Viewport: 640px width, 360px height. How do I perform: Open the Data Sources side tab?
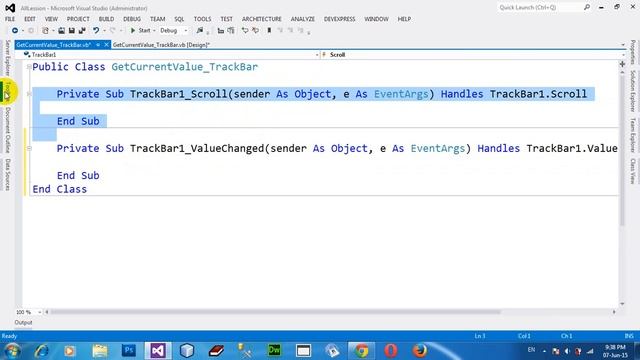(7, 175)
